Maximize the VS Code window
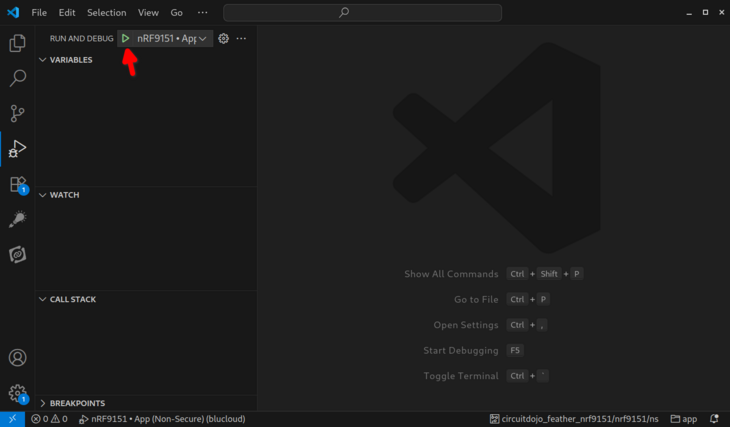Screen dimensions: 730x427 coord(705,13)
